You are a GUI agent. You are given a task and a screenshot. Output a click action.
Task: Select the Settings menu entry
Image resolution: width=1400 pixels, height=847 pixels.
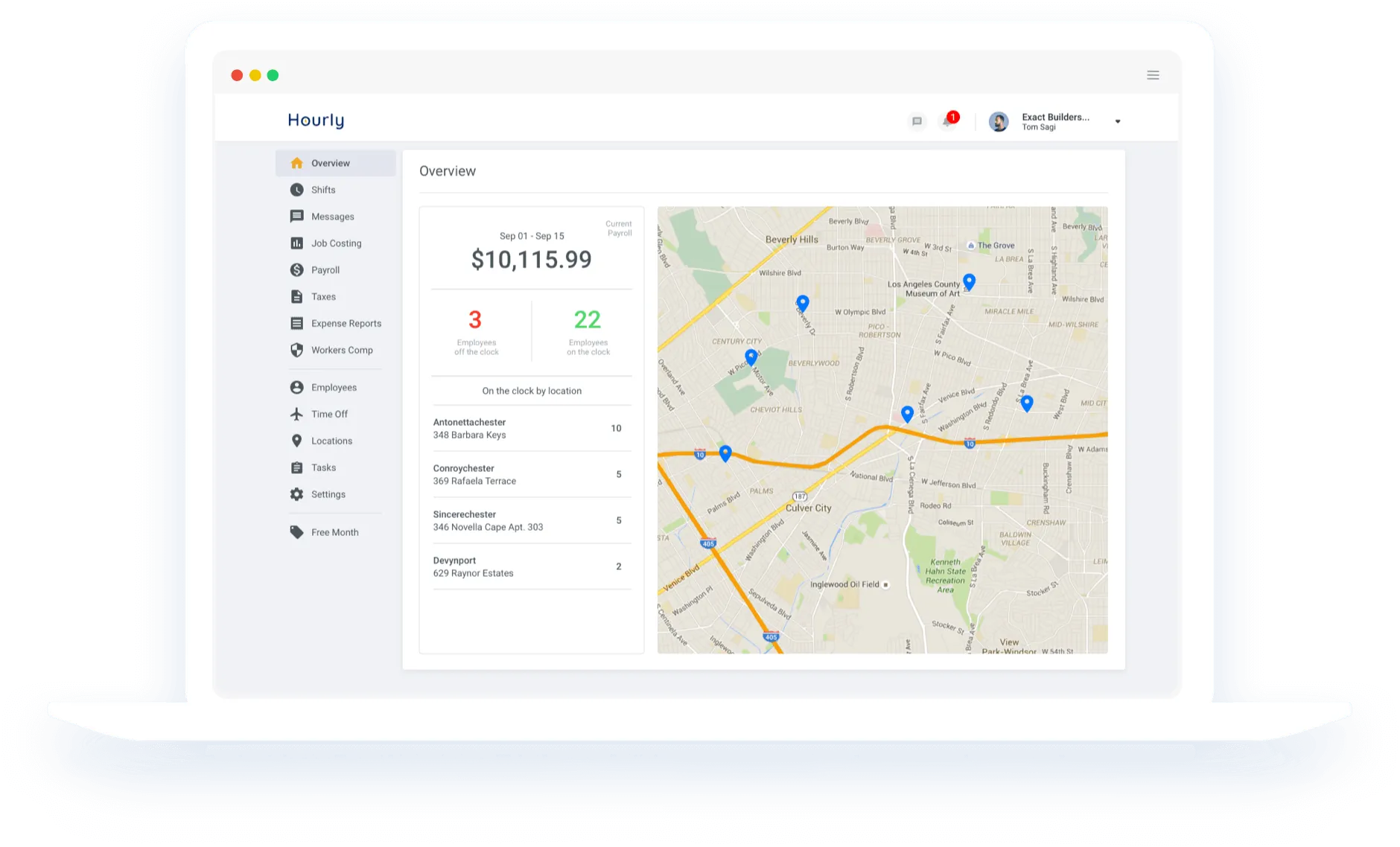328,493
